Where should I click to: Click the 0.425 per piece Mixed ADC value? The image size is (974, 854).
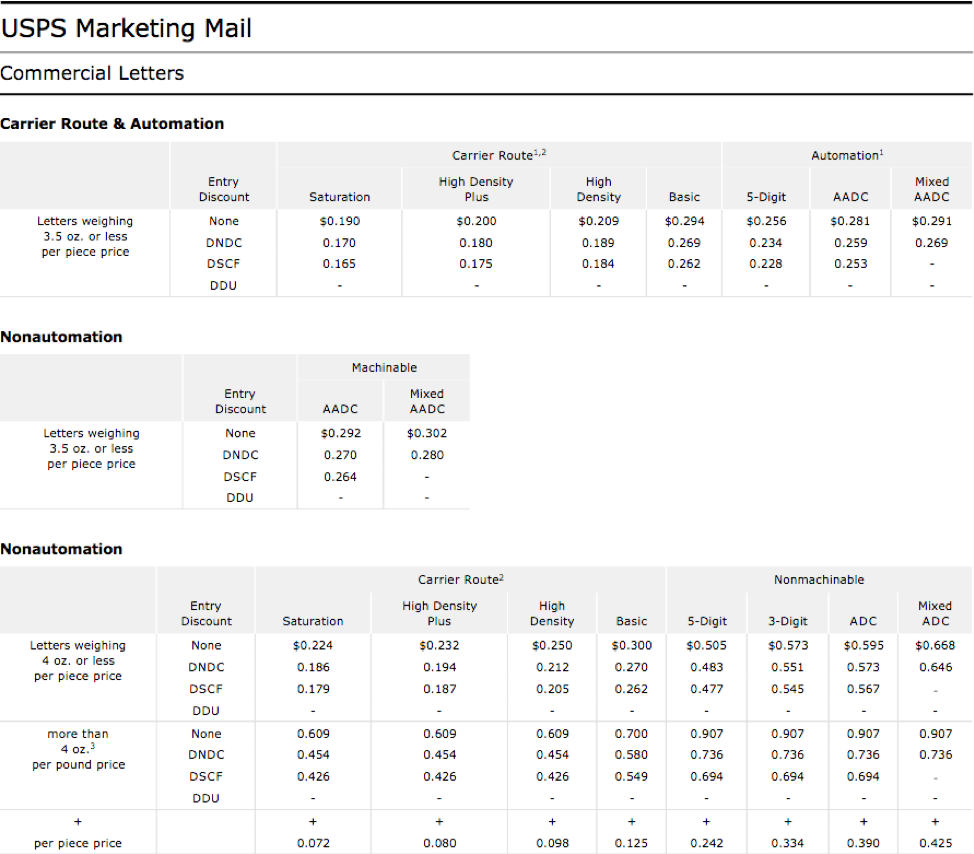(935, 843)
